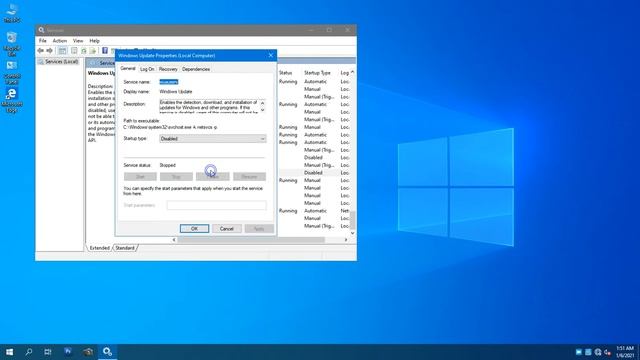
Task: Open the This PC desktop icon
Action: [x=12, y=13]
